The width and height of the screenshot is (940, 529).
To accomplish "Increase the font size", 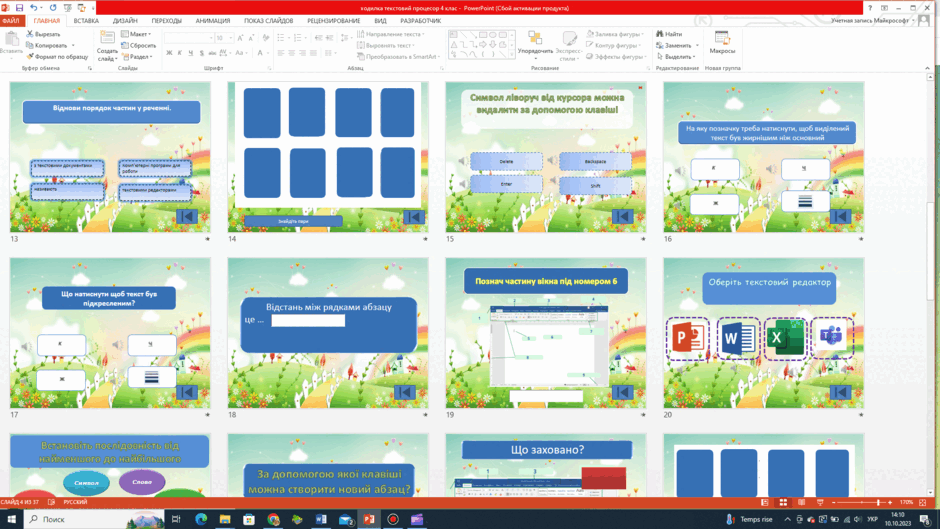I will pos(240,38).
